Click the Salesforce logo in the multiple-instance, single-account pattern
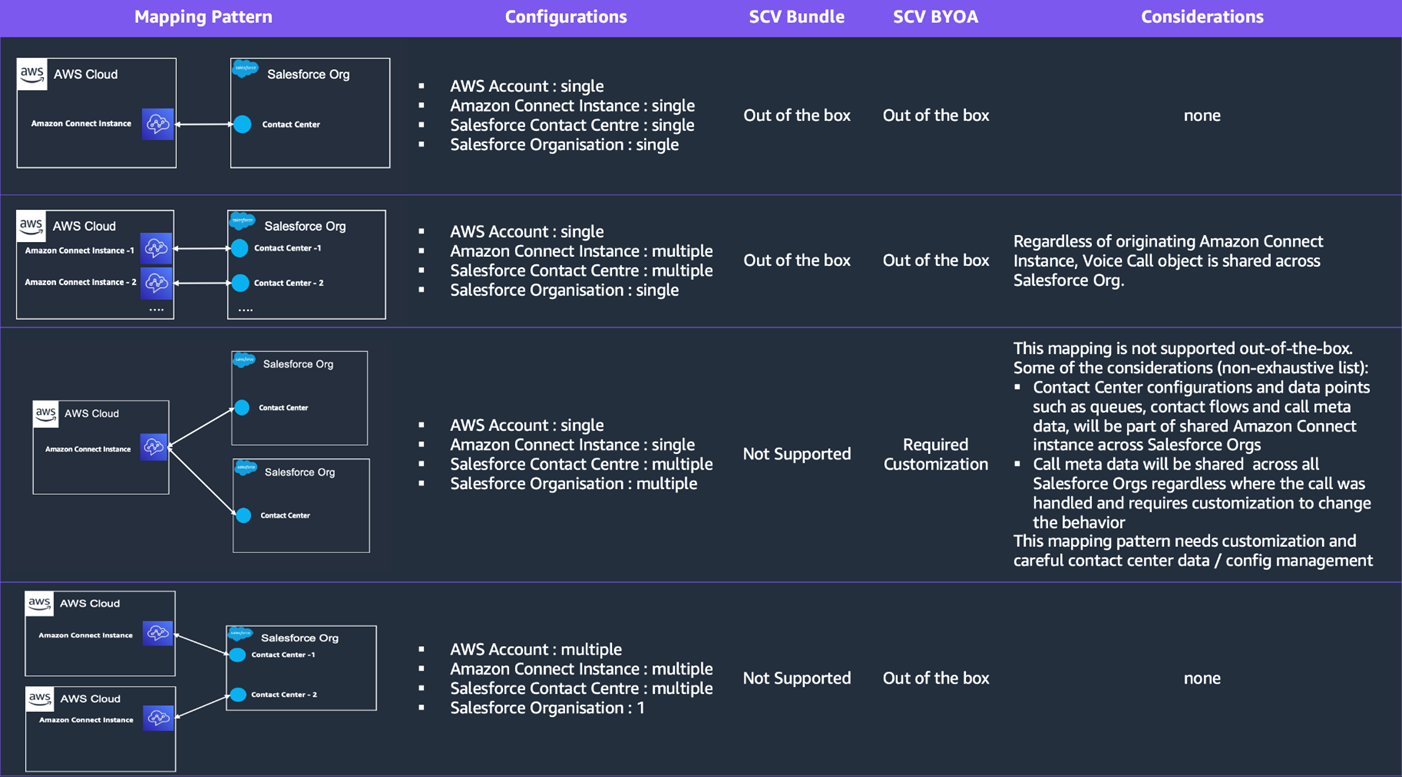The width and height of the screenshot is (1402, 777). click(x=242, y=220)
